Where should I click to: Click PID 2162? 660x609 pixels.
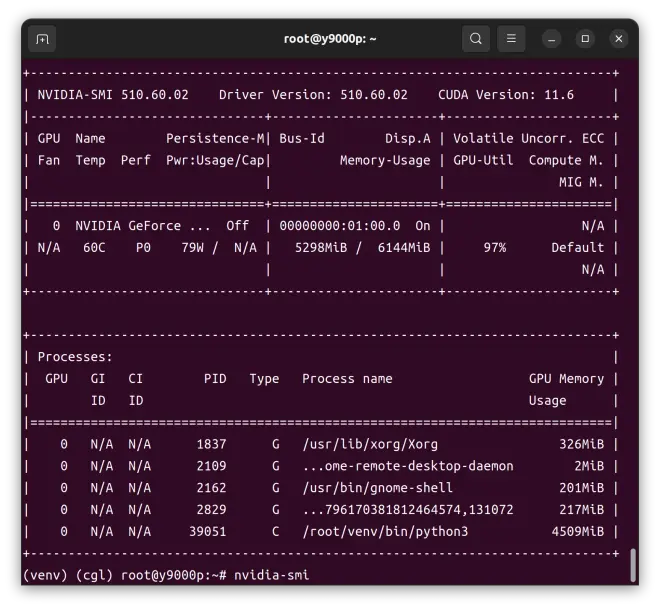click(x=211, y=488)
